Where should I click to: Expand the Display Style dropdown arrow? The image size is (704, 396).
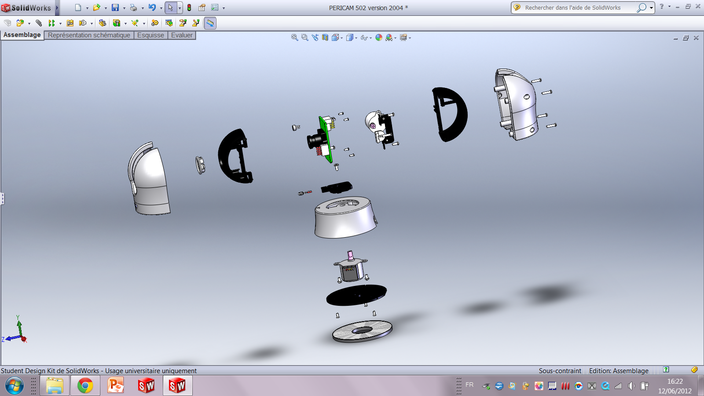click(x=356, y=38)
